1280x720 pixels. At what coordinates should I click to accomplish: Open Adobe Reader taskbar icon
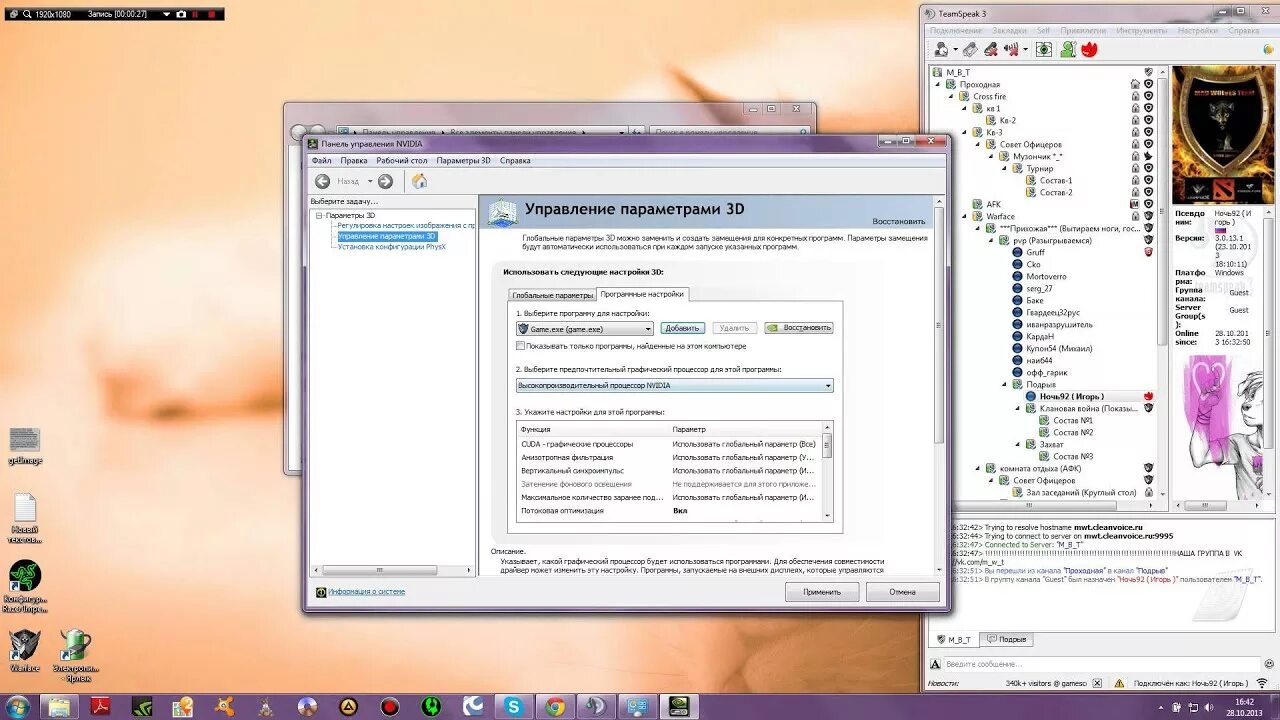(101, 706)
